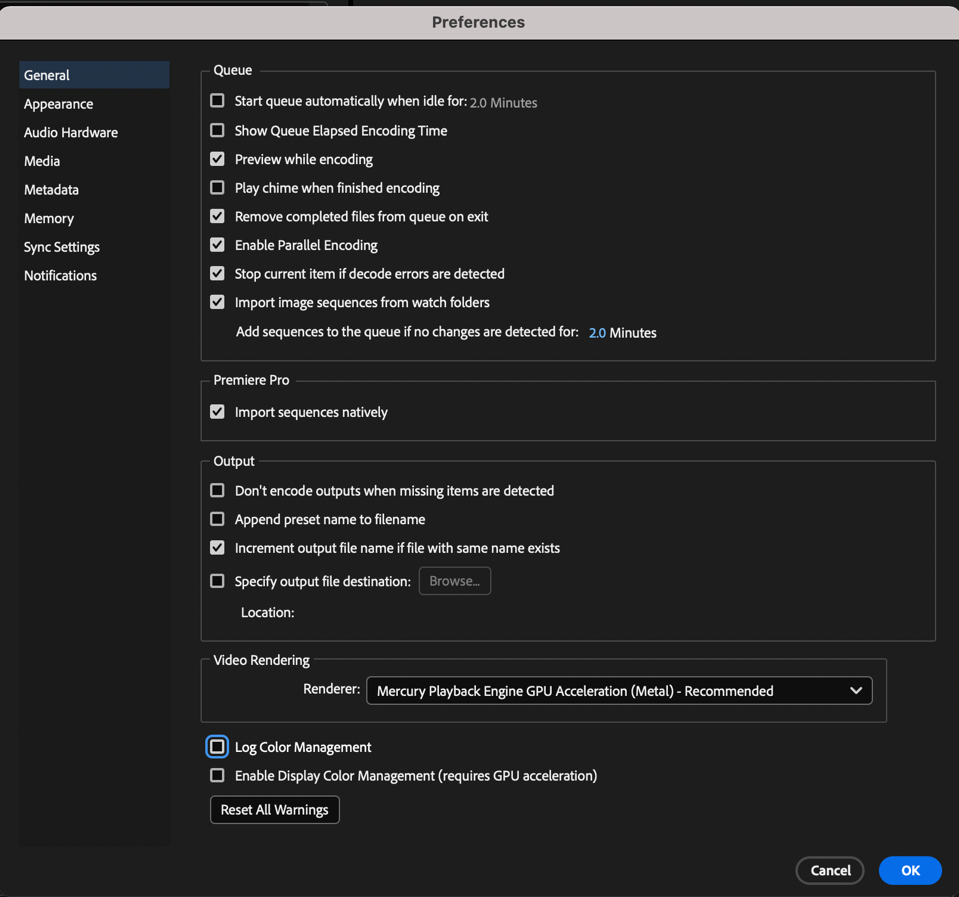This screenshot has width=959, height=897.
Task: Toggle Log Color Management
Action: 217,746
